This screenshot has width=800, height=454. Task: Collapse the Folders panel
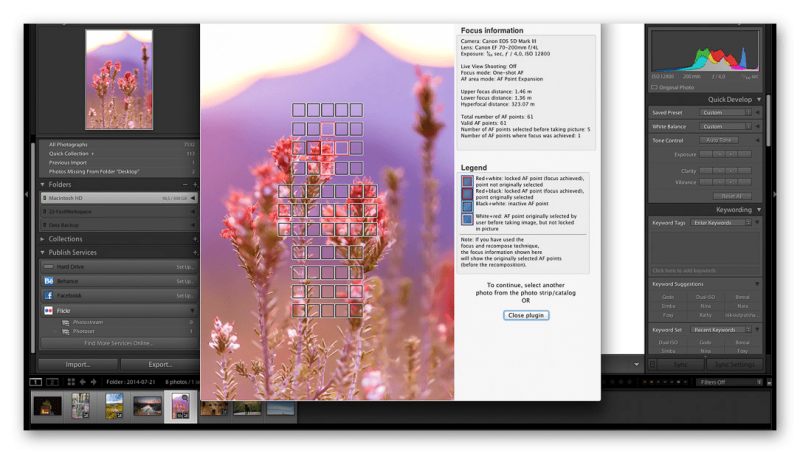click(42, 184)
